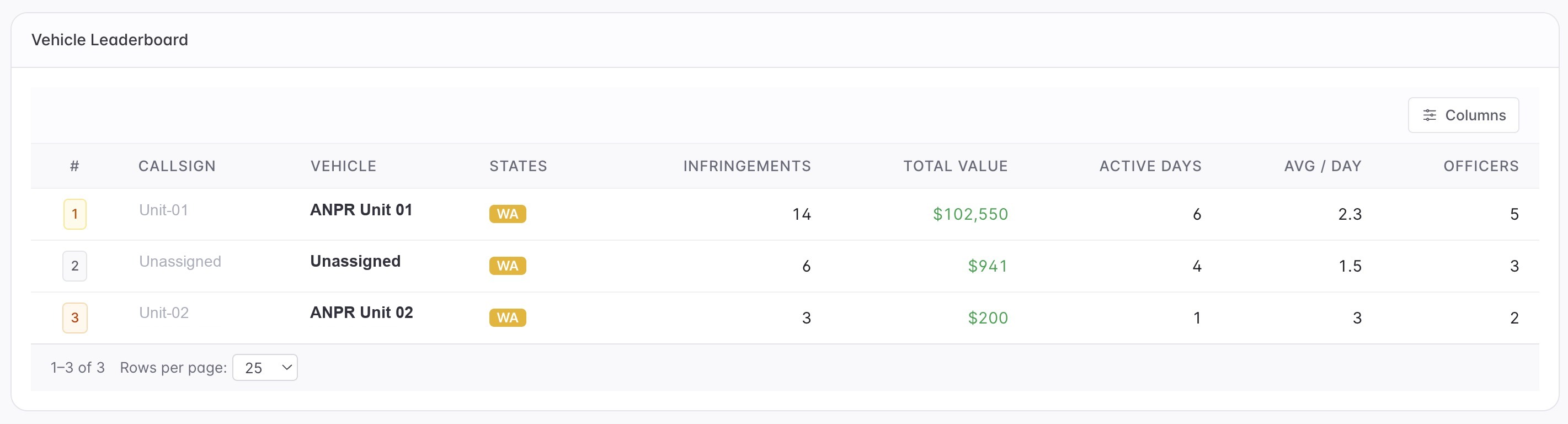Select the gold rank 1 badge
Screen dimensions: 1568x424
[75, 214]
